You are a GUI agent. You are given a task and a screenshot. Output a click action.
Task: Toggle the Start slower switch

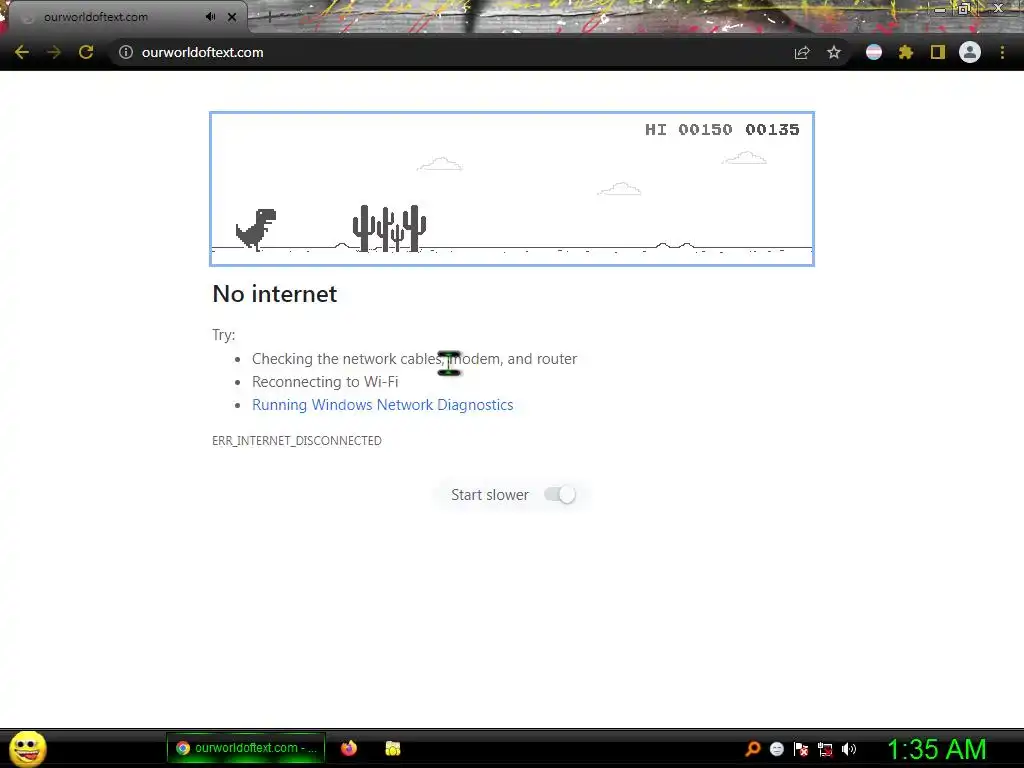(560, 494)
